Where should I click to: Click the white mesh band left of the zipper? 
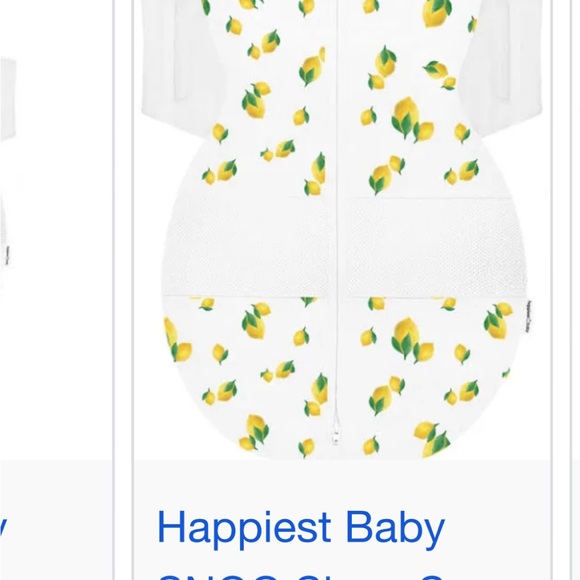pos(246,246)
